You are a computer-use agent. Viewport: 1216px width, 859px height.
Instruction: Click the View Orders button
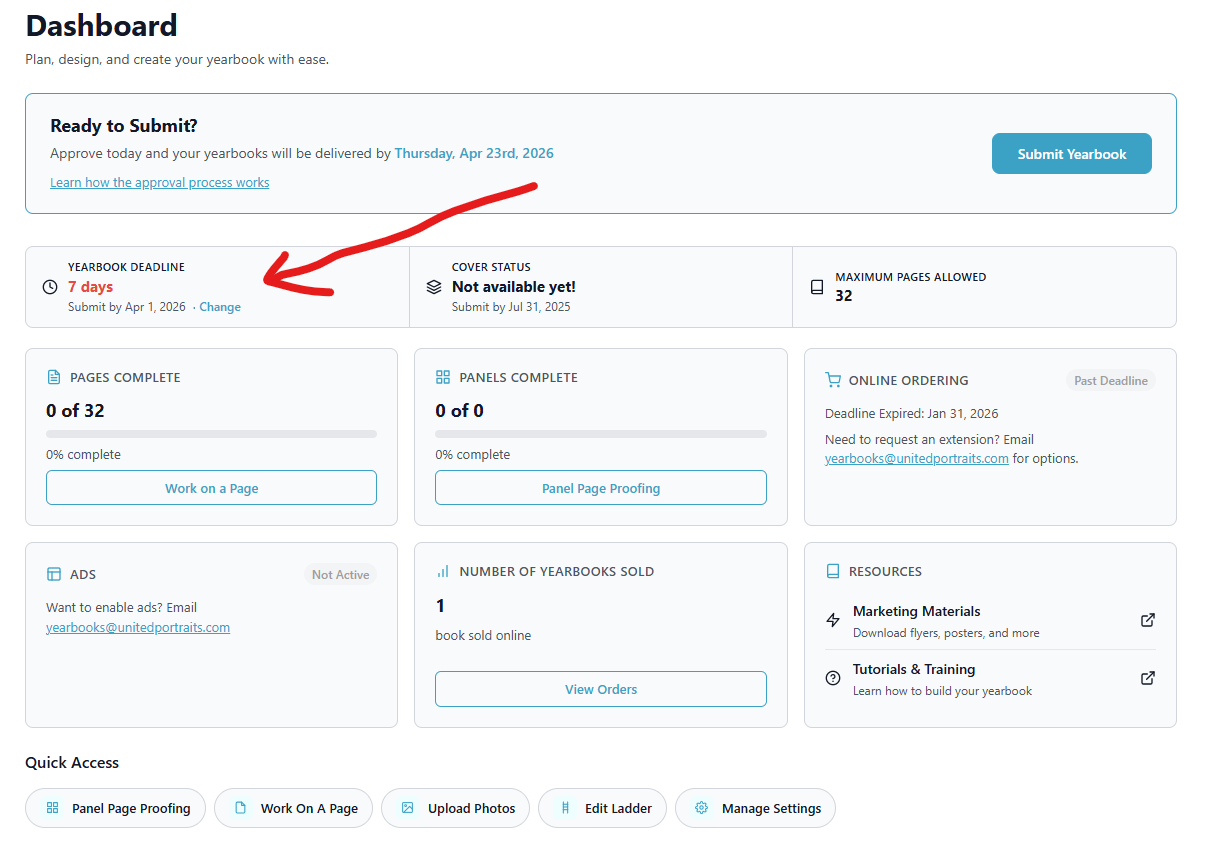tap(600, 689)
